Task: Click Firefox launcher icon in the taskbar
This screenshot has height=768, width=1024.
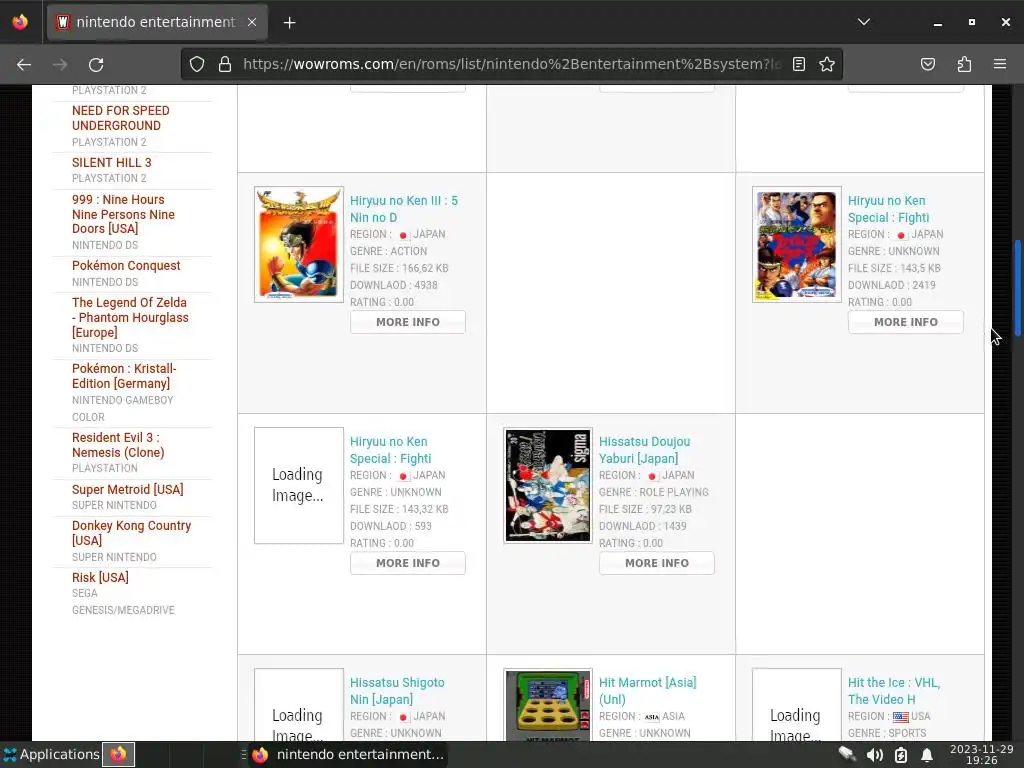Action: (118, 754)
